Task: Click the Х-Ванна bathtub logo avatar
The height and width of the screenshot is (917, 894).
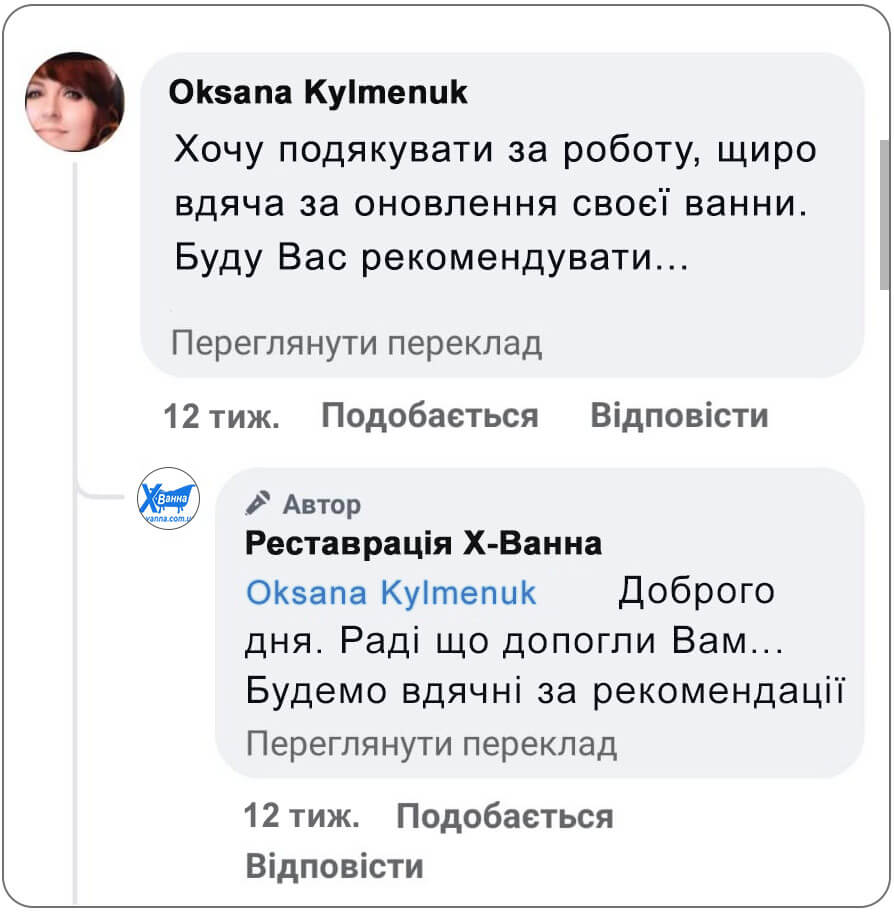Action: 166,498
